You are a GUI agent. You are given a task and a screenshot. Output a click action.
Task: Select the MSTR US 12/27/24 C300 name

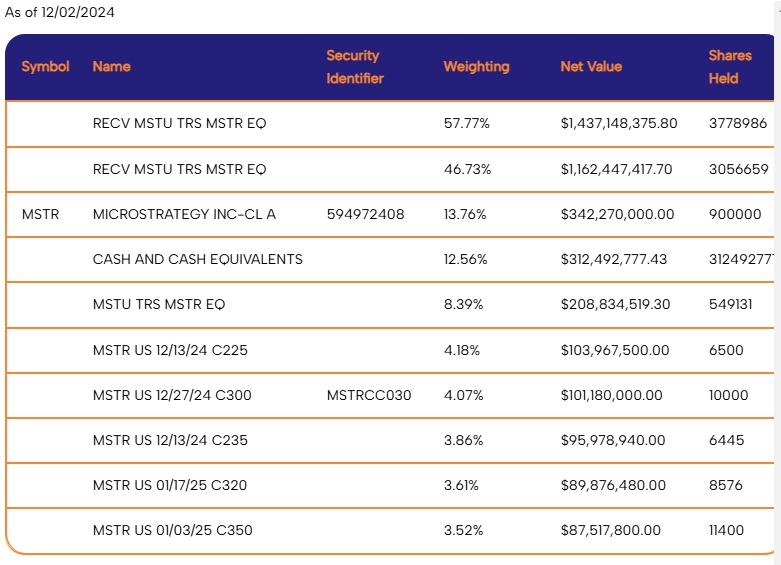point(172,396)
